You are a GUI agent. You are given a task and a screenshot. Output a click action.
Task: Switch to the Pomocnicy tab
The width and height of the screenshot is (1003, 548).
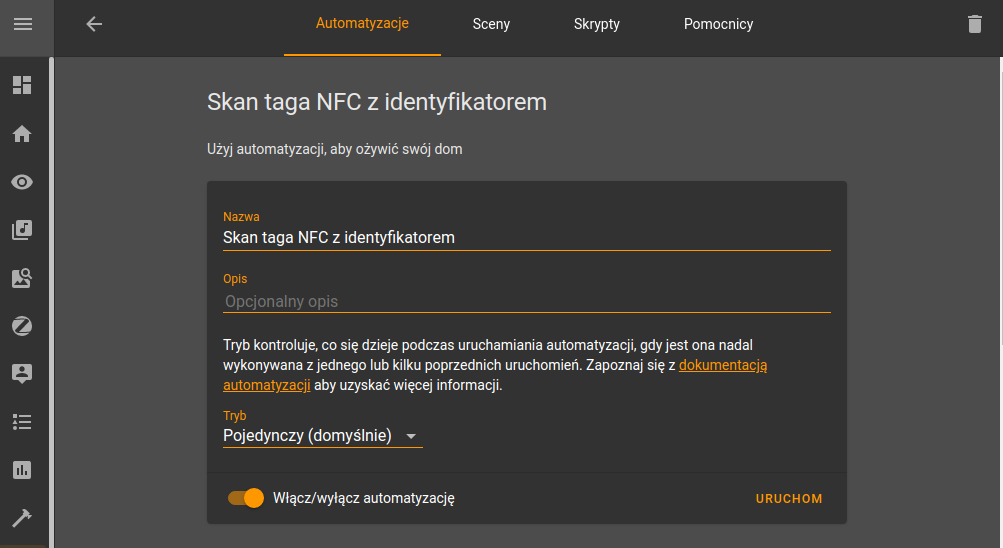(x=718, y=24)
